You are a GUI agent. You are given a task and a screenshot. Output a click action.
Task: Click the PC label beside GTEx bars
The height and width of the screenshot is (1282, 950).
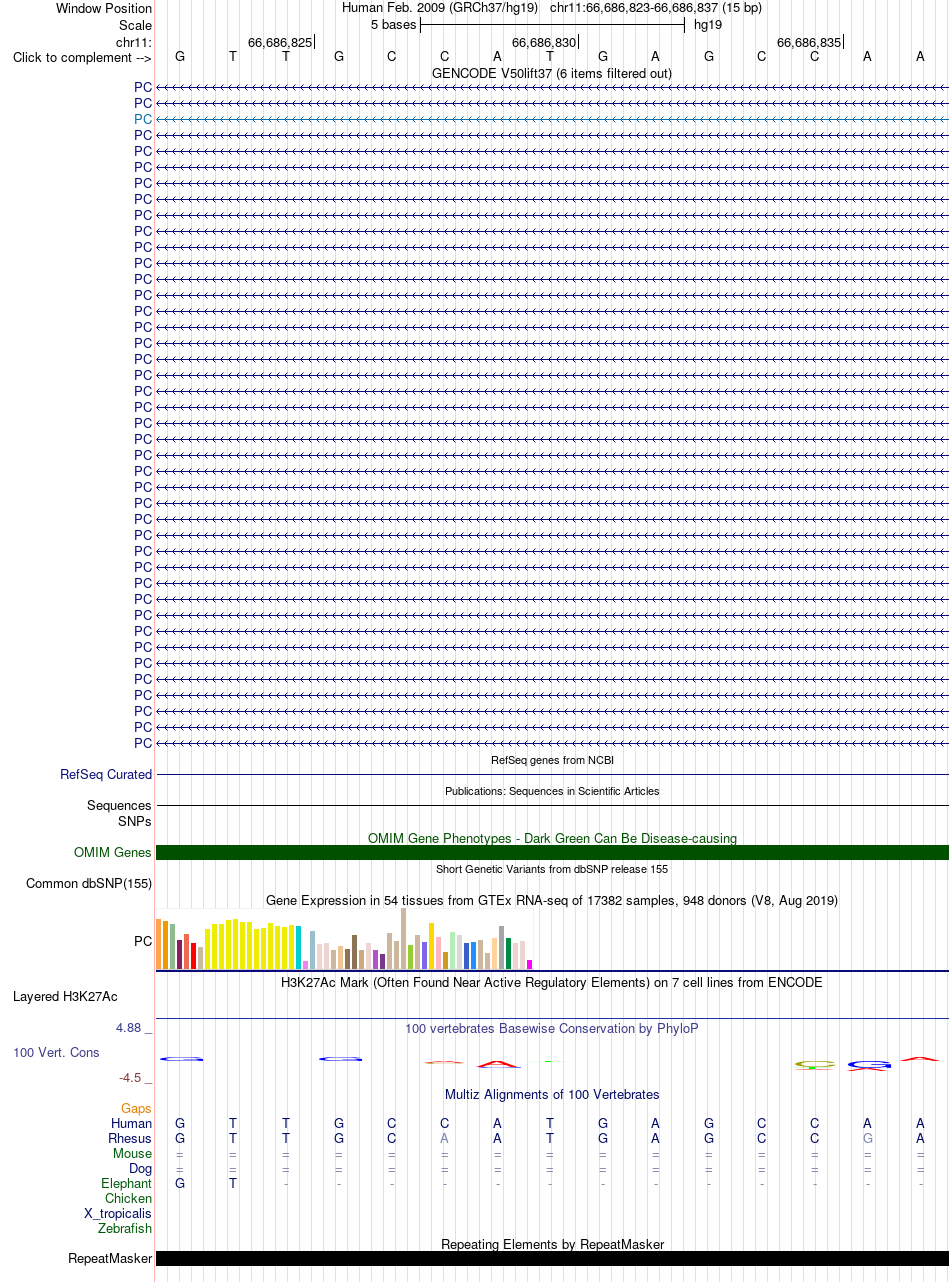click(x=143, y=941)
